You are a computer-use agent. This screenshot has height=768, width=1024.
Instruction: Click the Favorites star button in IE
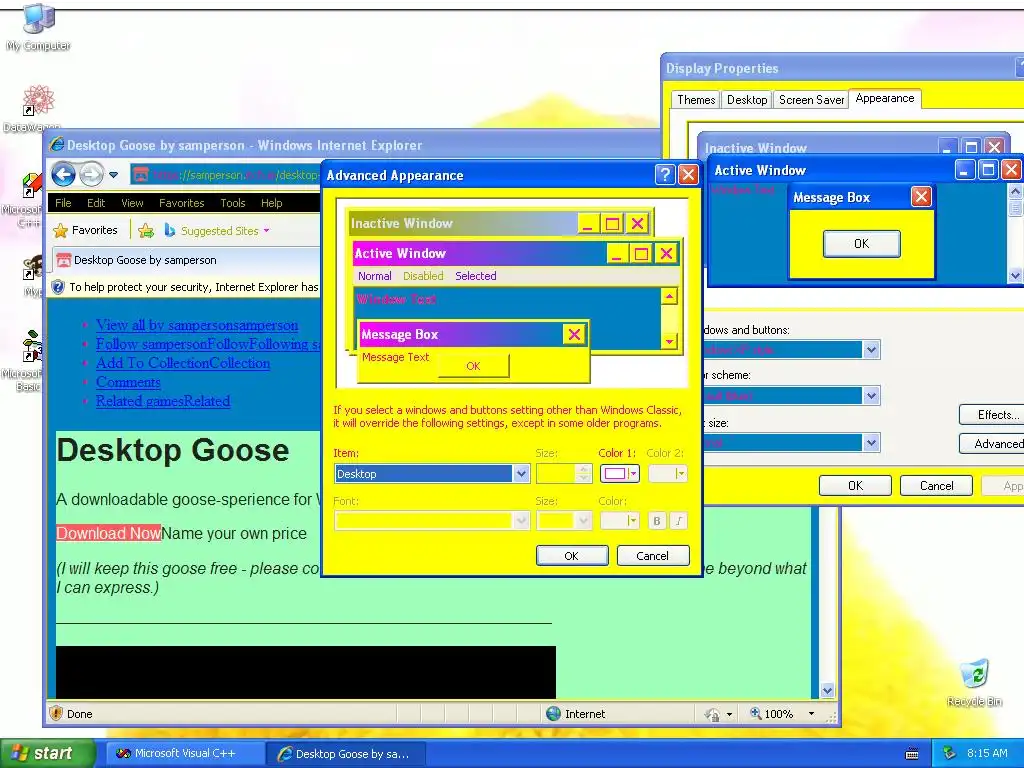[86, 231]
